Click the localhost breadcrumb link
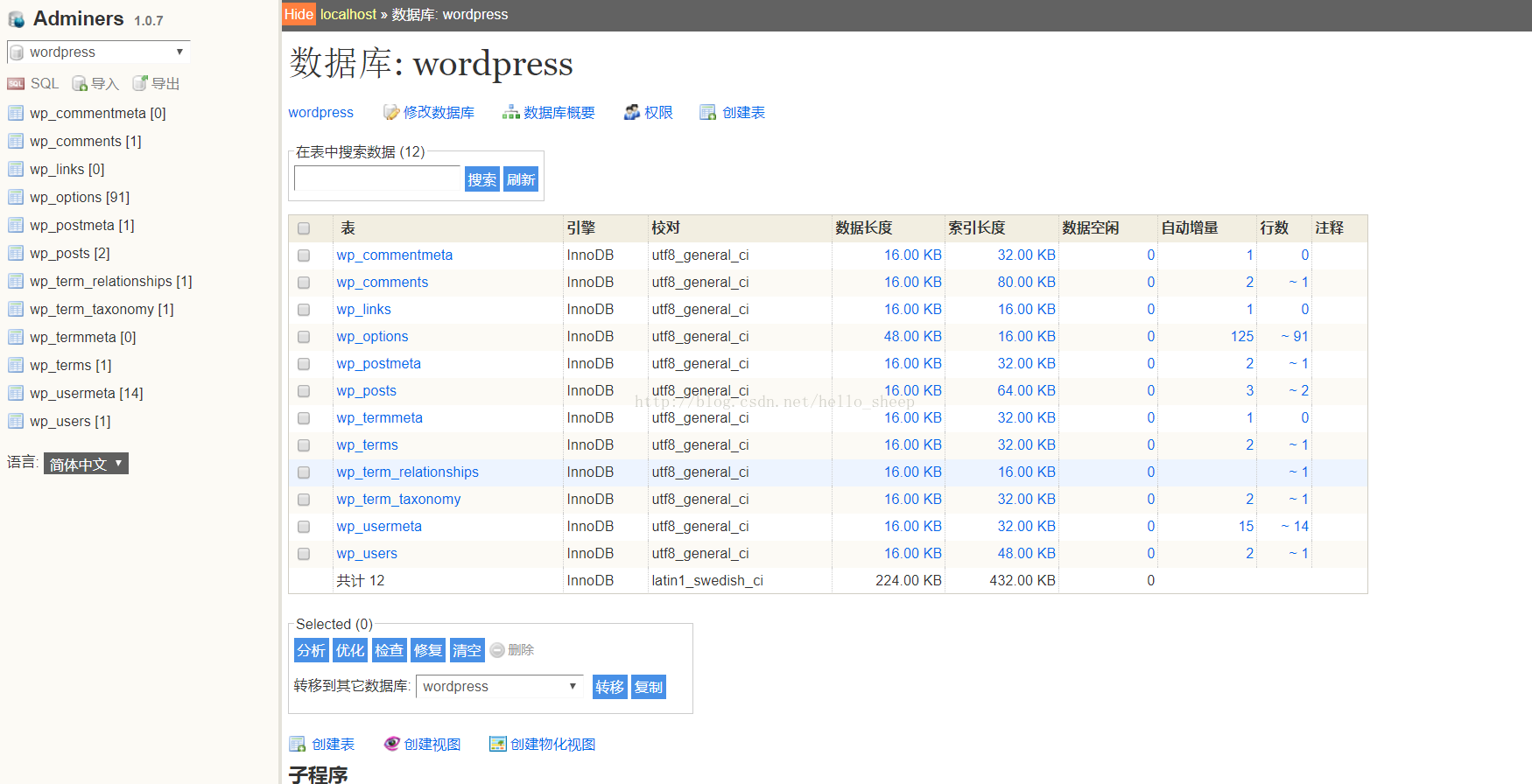This screenshot has height=784, width=1532. (x=348, y=14)
